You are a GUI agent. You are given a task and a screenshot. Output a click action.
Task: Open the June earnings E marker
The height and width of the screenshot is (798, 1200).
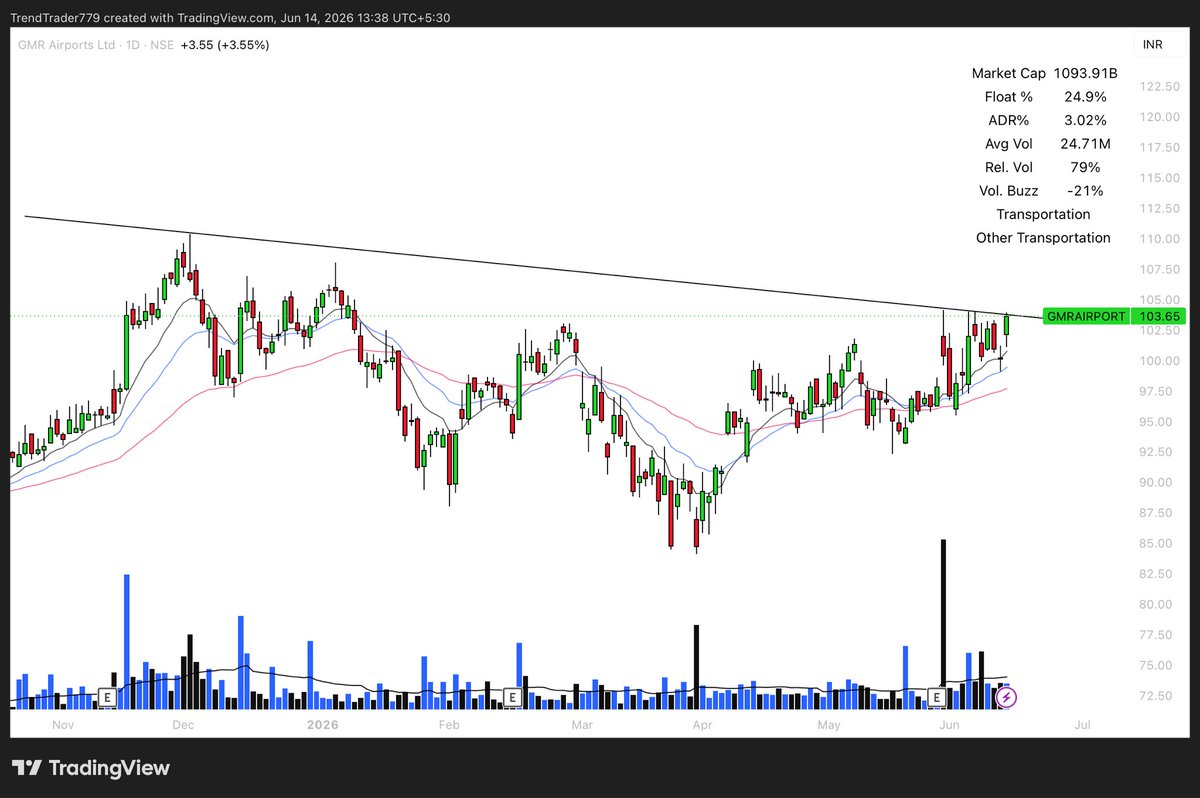[938, 696]
